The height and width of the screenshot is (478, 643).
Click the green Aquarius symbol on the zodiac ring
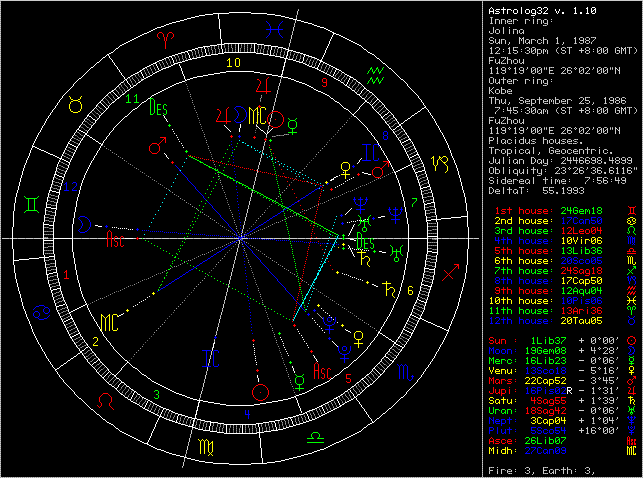tap(375, 73)
